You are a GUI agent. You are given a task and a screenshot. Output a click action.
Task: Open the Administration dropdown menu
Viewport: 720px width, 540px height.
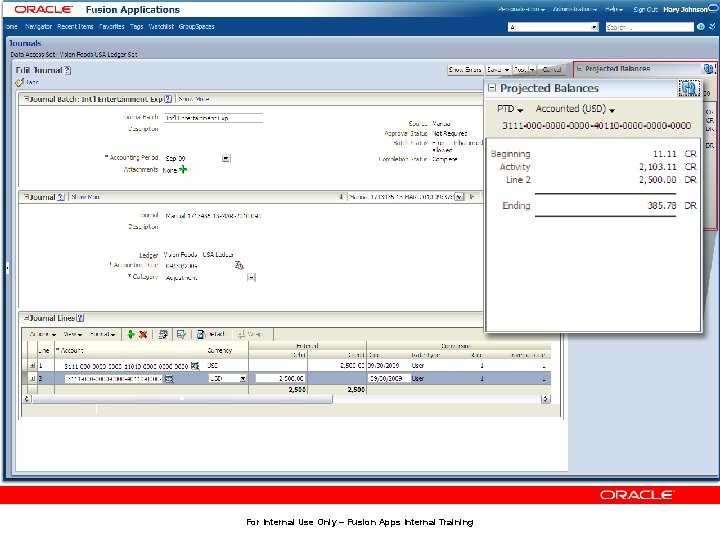coord(574,9)
